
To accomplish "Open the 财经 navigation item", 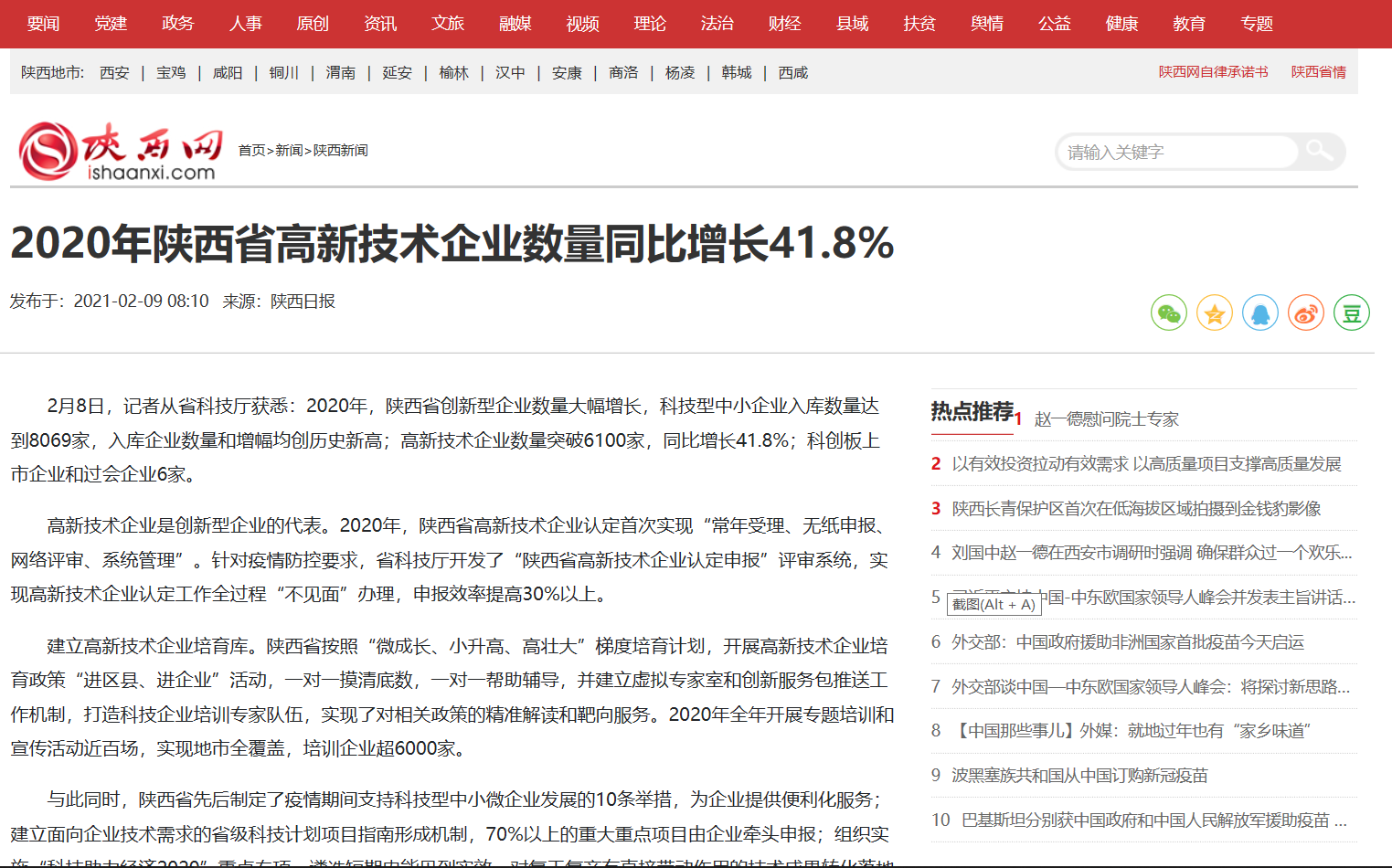I will [x=784, y=24].
